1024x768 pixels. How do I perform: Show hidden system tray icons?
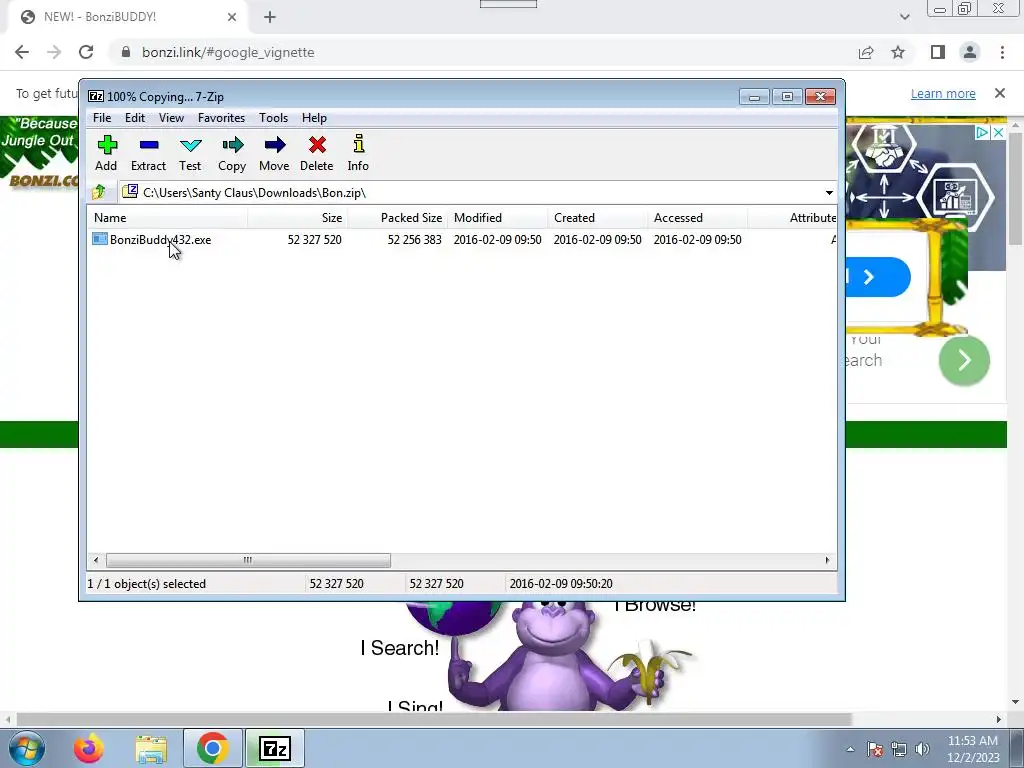point(850,749)
